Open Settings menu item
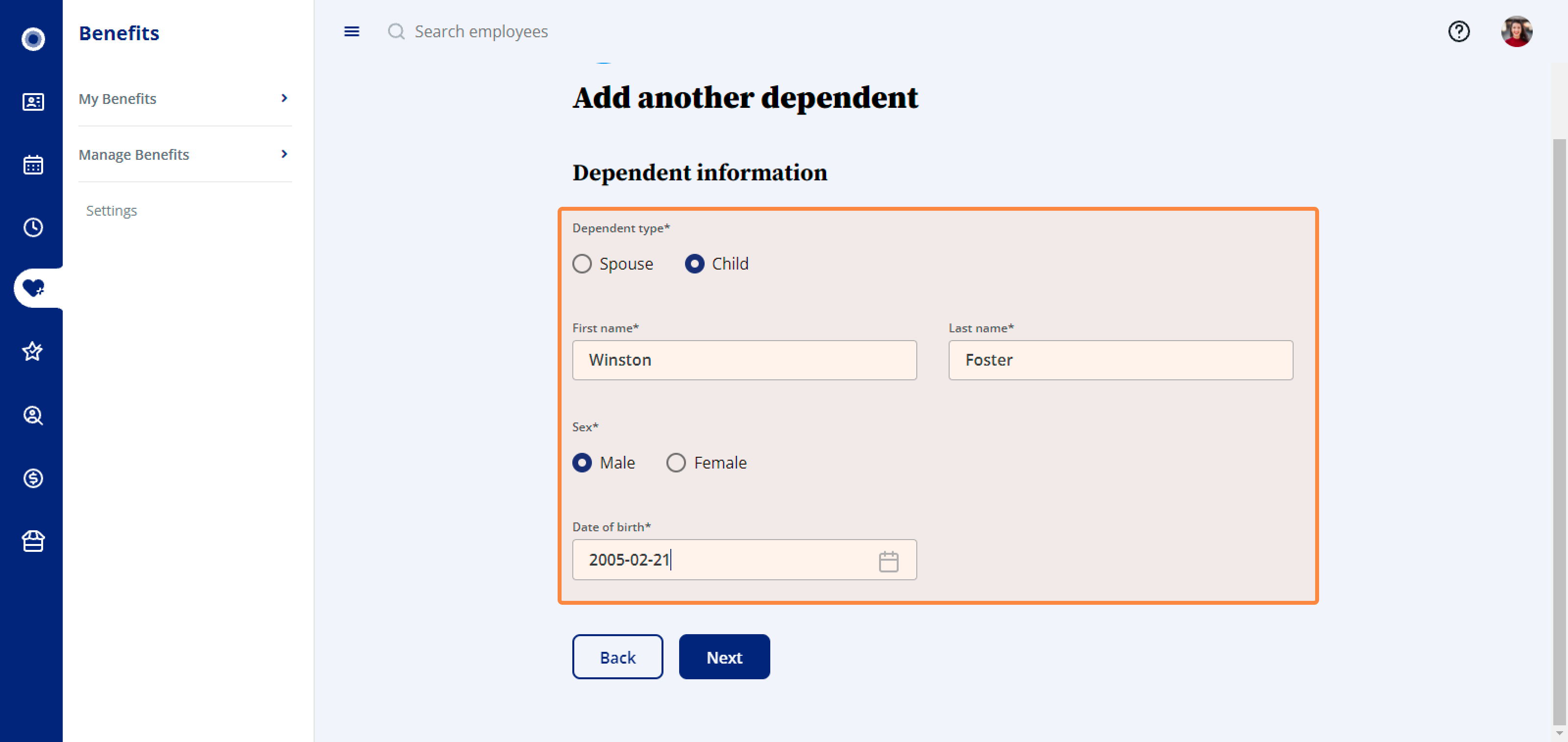The height and width of the screenshot is (742, 1568). tap(111, 211)
